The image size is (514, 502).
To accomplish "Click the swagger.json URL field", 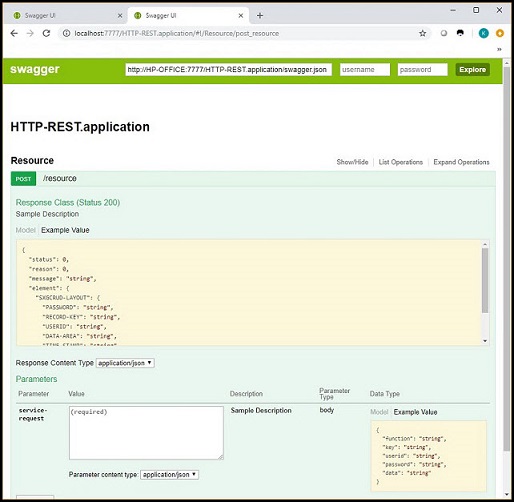I will pyautogui.click(x=228, y=70).
